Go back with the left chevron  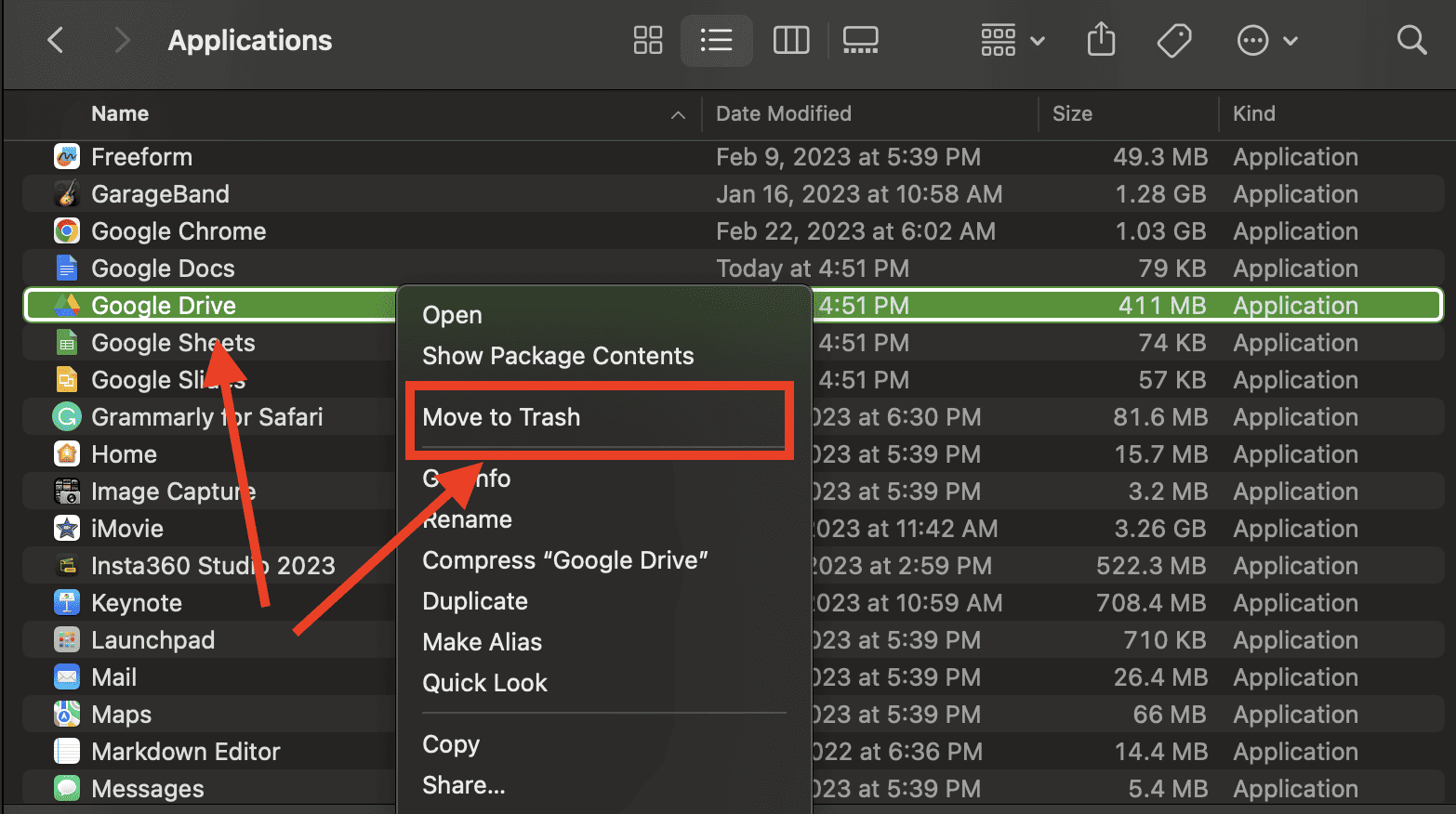click(x=56, y=41)
